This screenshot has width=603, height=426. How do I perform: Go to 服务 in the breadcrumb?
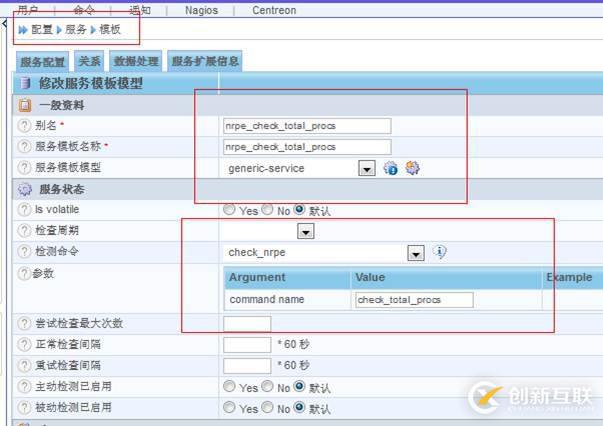[76, 29]
